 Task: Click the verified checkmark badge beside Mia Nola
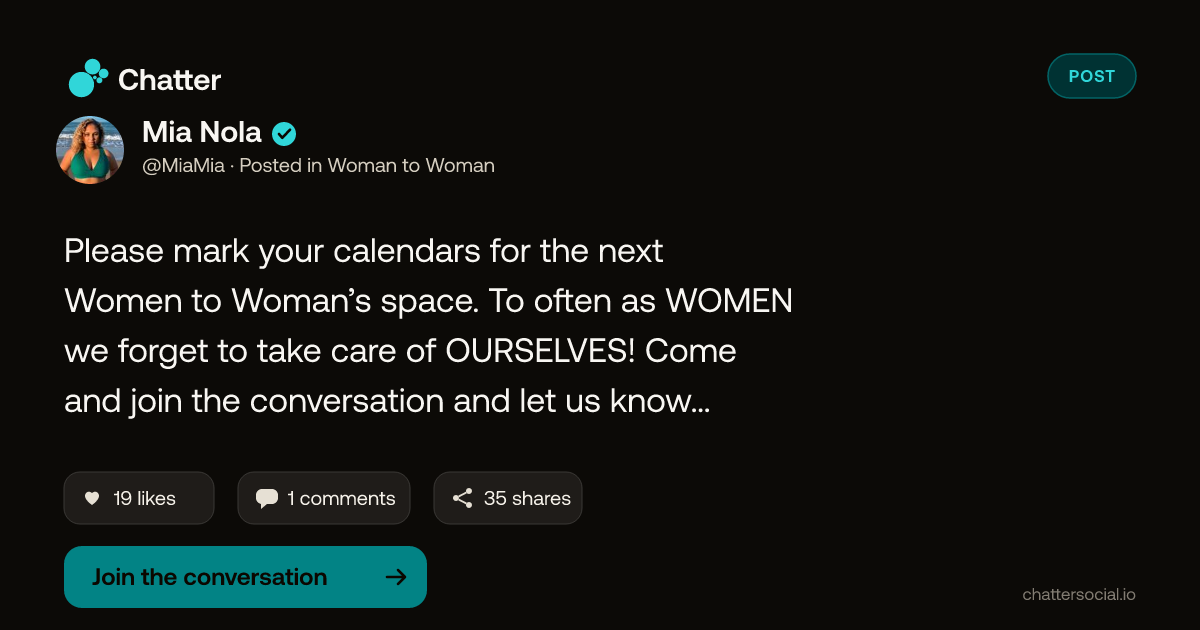pos(284,133)
